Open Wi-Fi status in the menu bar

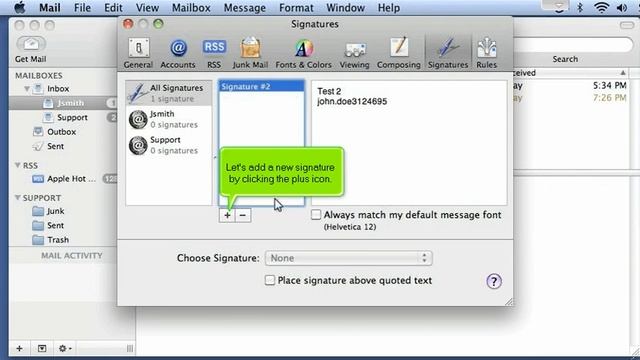pos(601,7)
